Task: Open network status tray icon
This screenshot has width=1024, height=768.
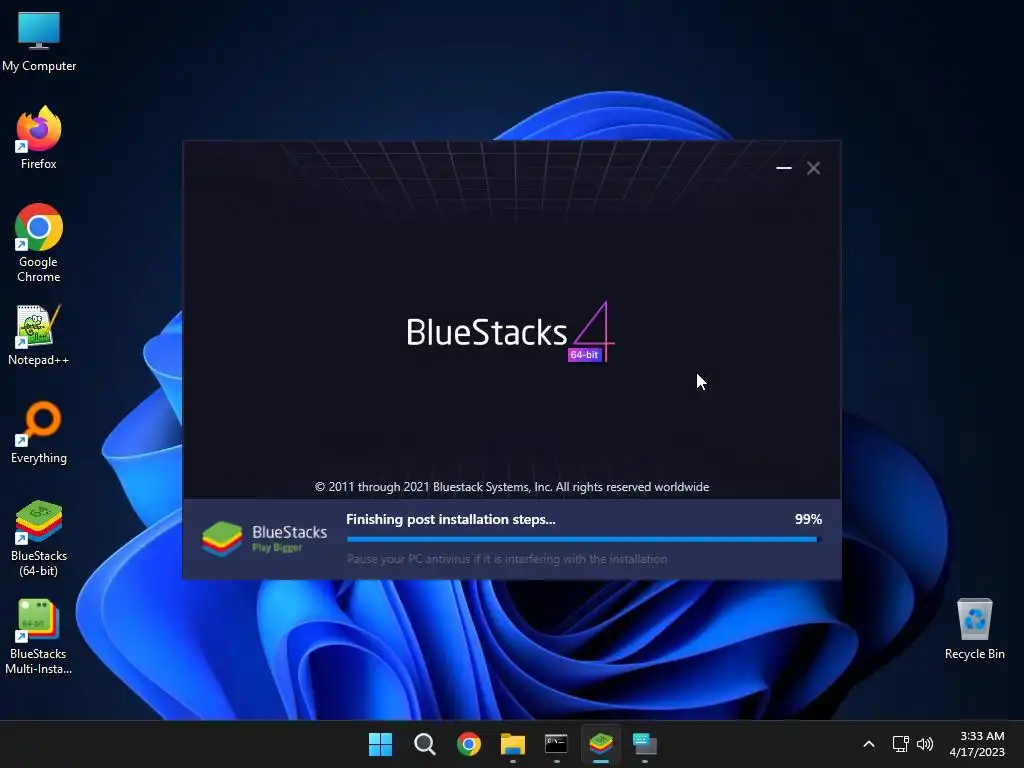Action: 901,744
